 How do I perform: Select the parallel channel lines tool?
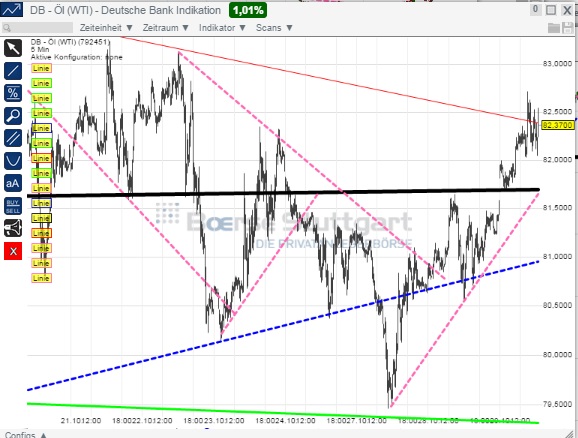(x=13, y=138)
